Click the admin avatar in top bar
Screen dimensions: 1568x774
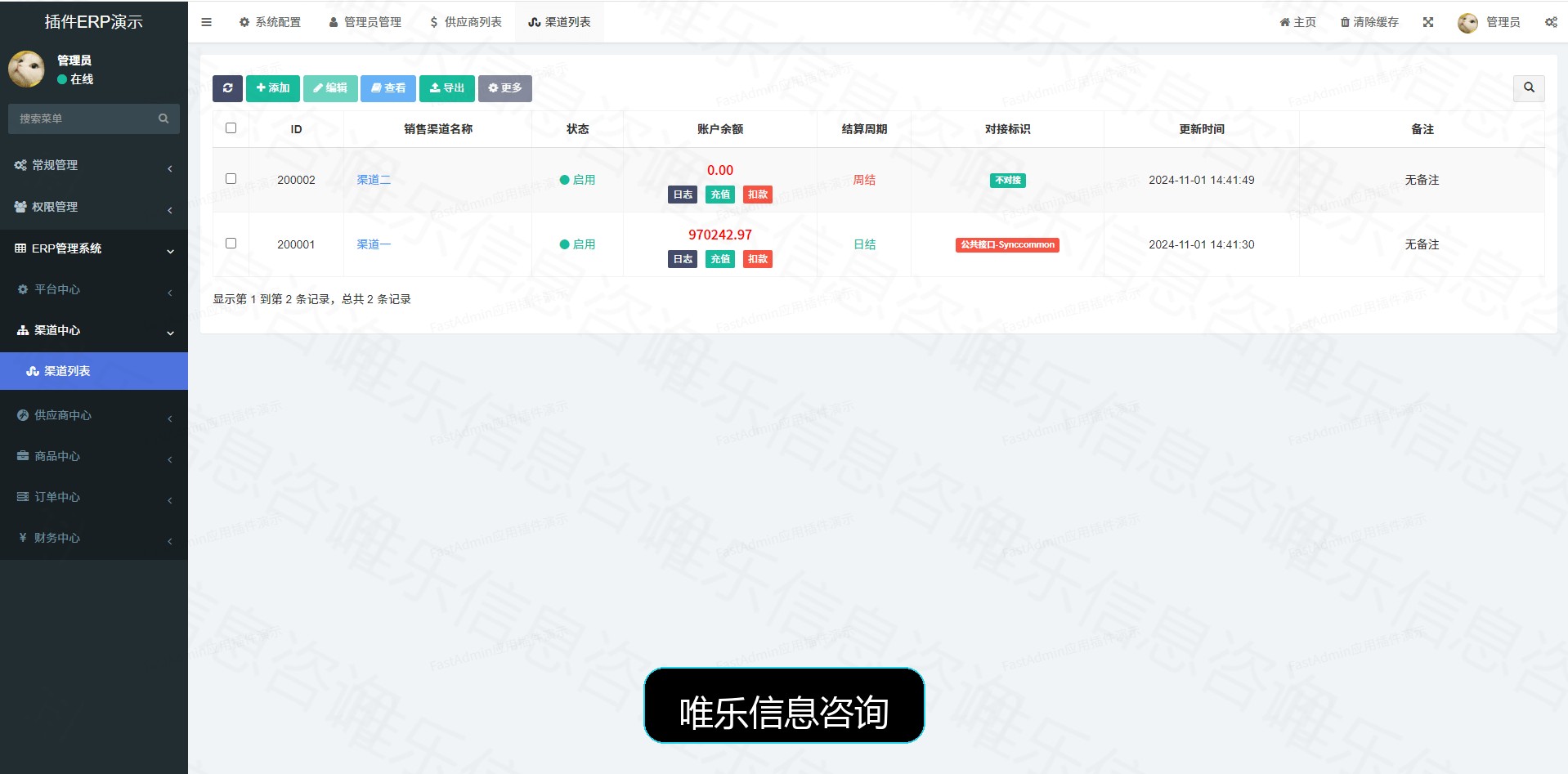click(x=1467, y=23)
